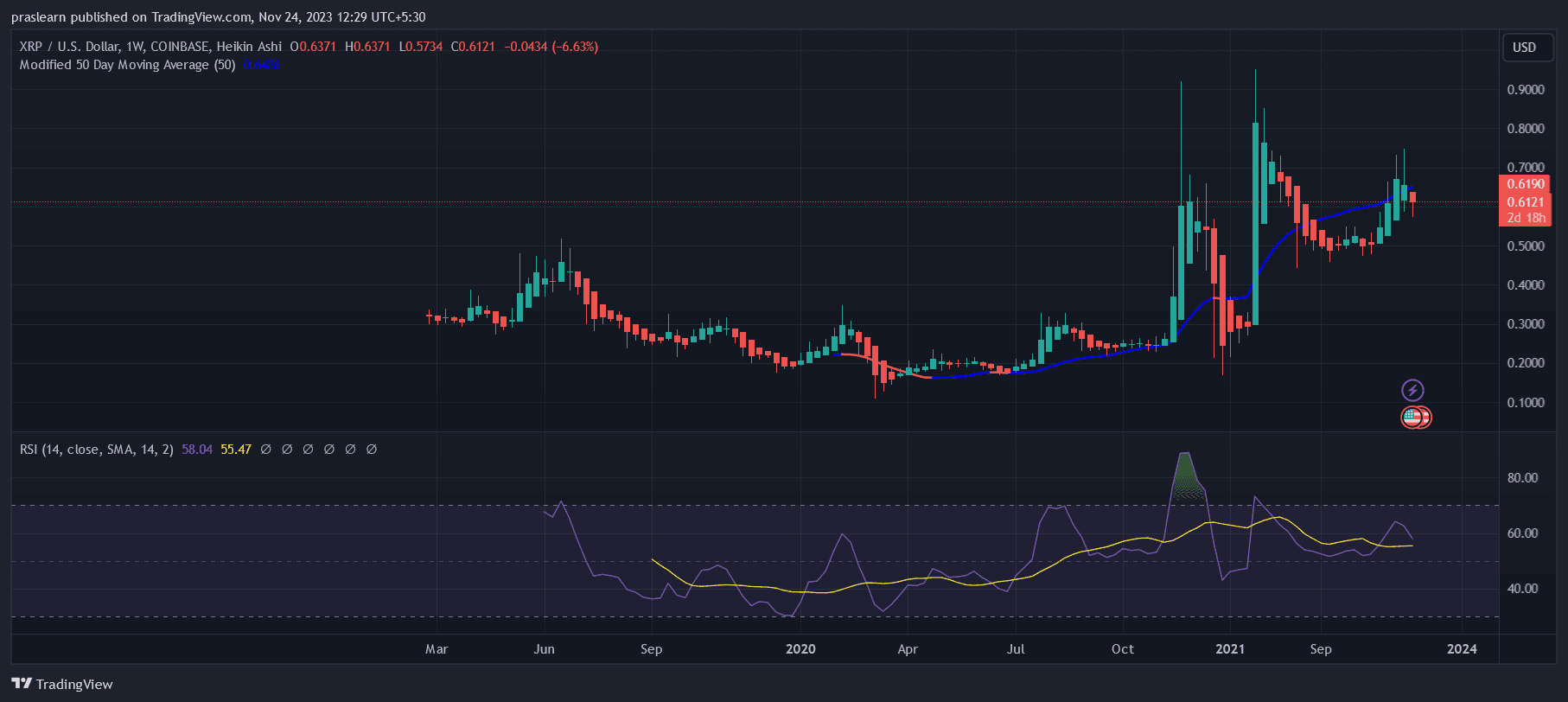The image size is (1568, 702).
Task: Open the USD currency selector
Action: tap(1524, 48)
